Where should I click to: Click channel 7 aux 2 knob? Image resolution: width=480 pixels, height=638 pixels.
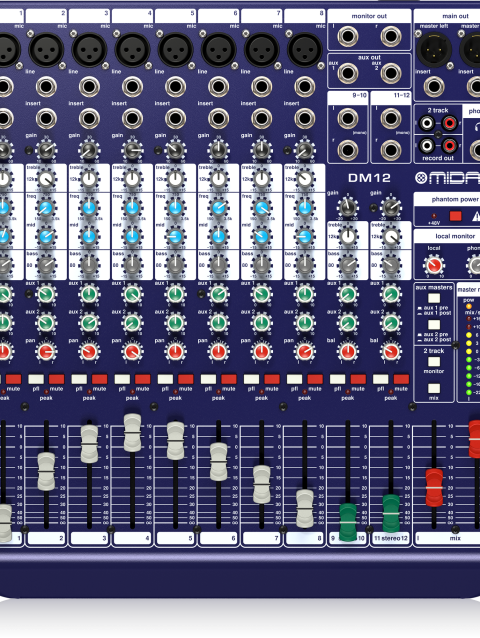coord(262,323)
